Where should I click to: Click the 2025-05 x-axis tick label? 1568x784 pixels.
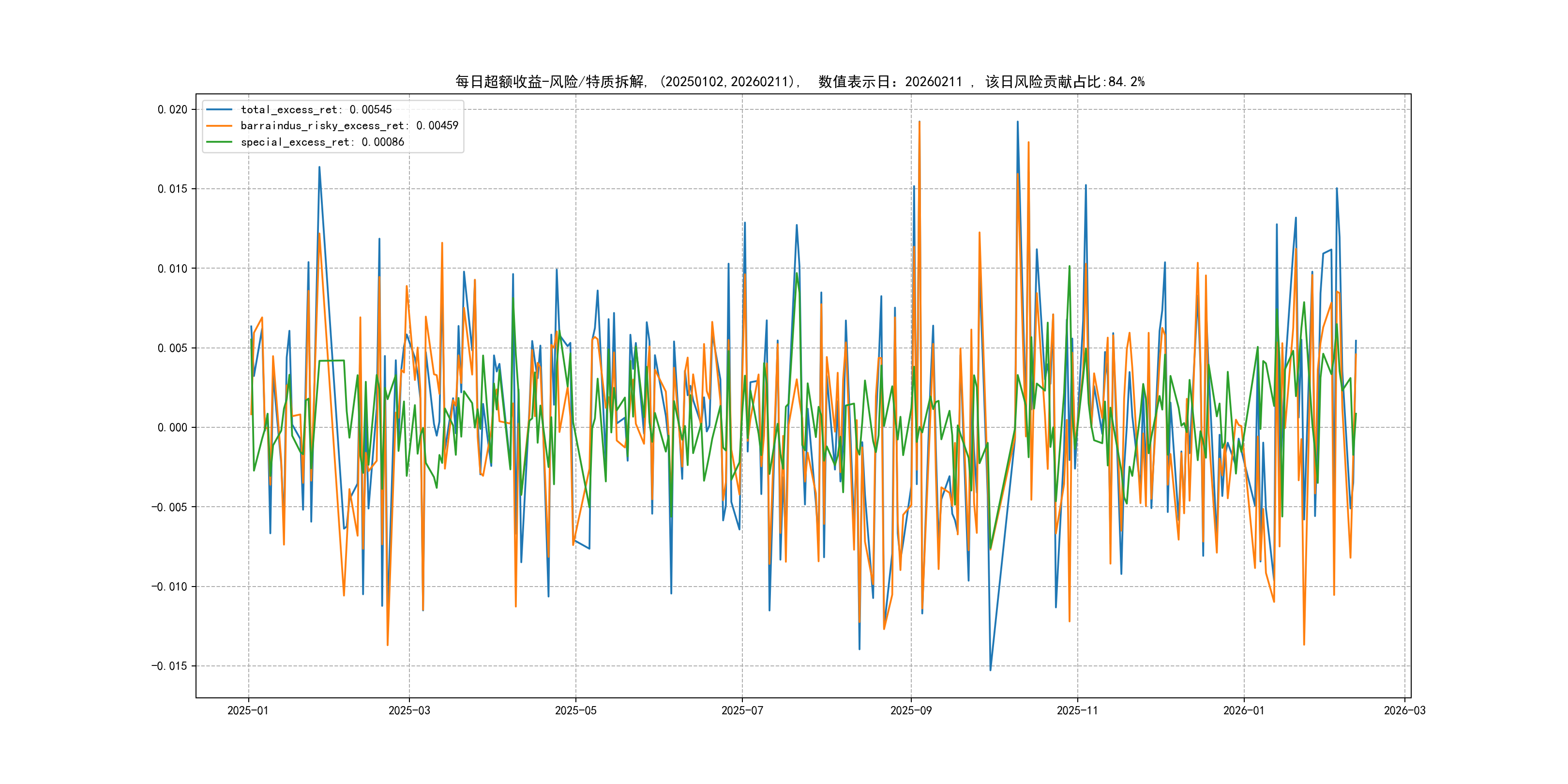point(575,710)
